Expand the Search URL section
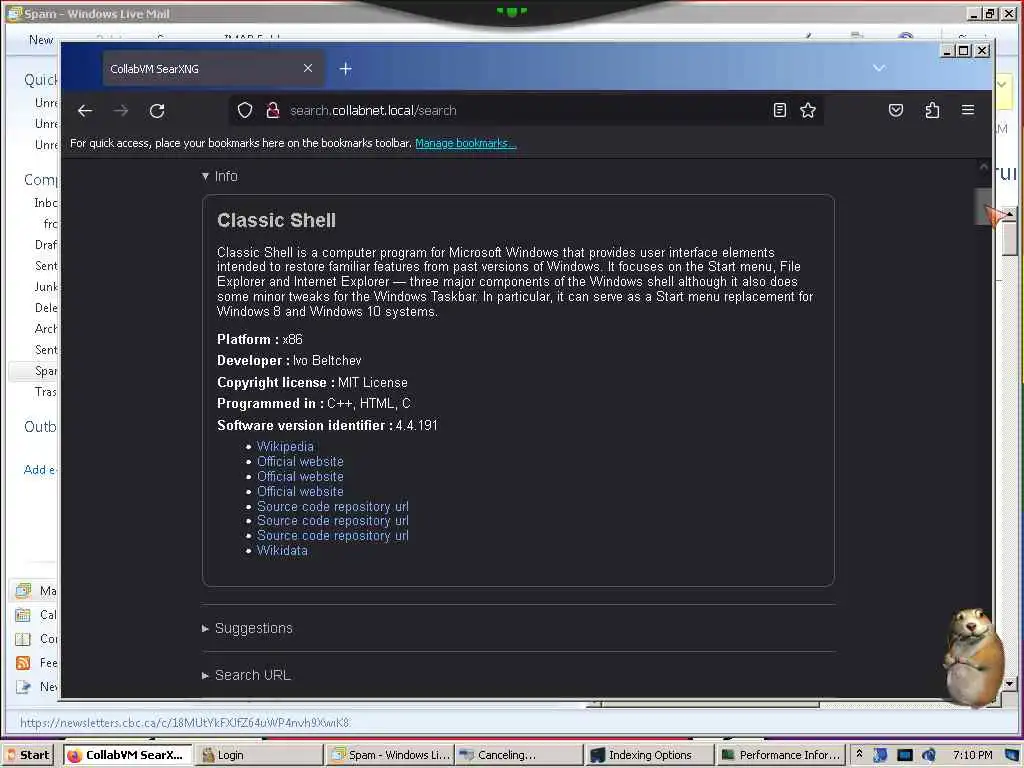This screenshot has height=768, width=1024. tap(246, 675)
